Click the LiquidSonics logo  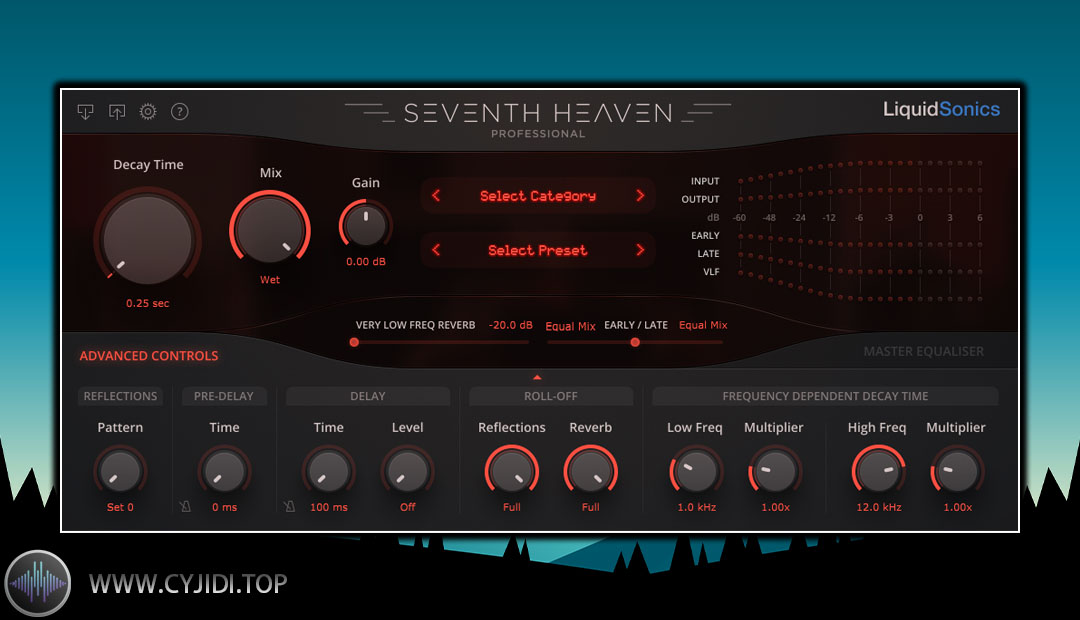[942, 109]
